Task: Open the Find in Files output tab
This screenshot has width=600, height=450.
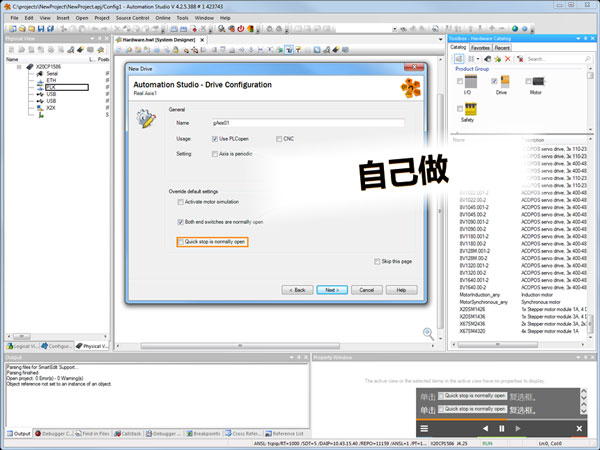Action: click(92, 434)
